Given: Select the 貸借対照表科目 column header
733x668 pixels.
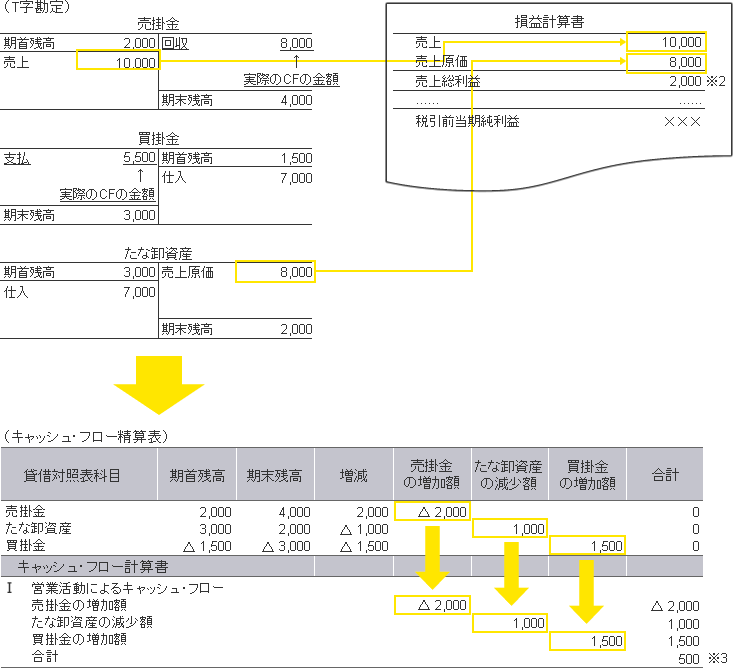Looking at the screenshot, I should click(x=79, y=475).
